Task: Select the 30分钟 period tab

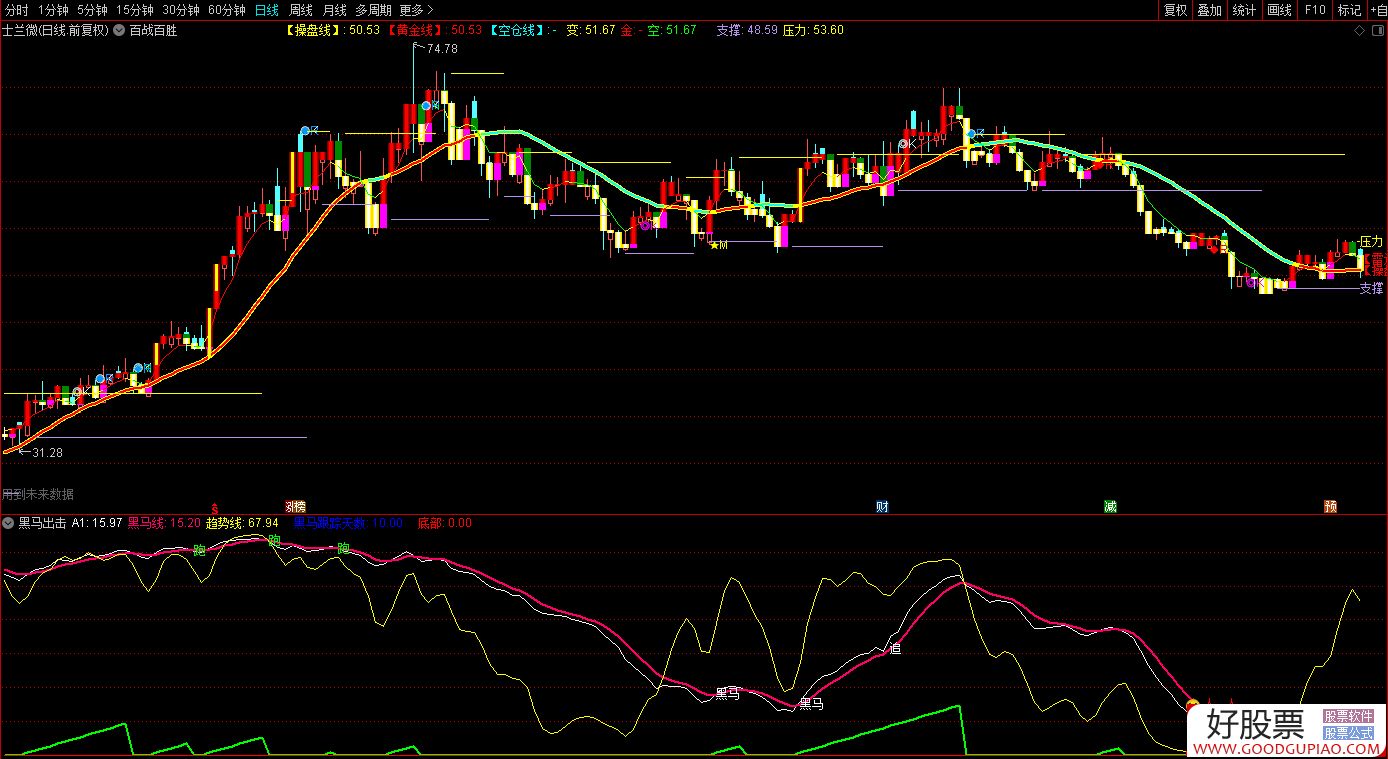Action: (180, 10)
